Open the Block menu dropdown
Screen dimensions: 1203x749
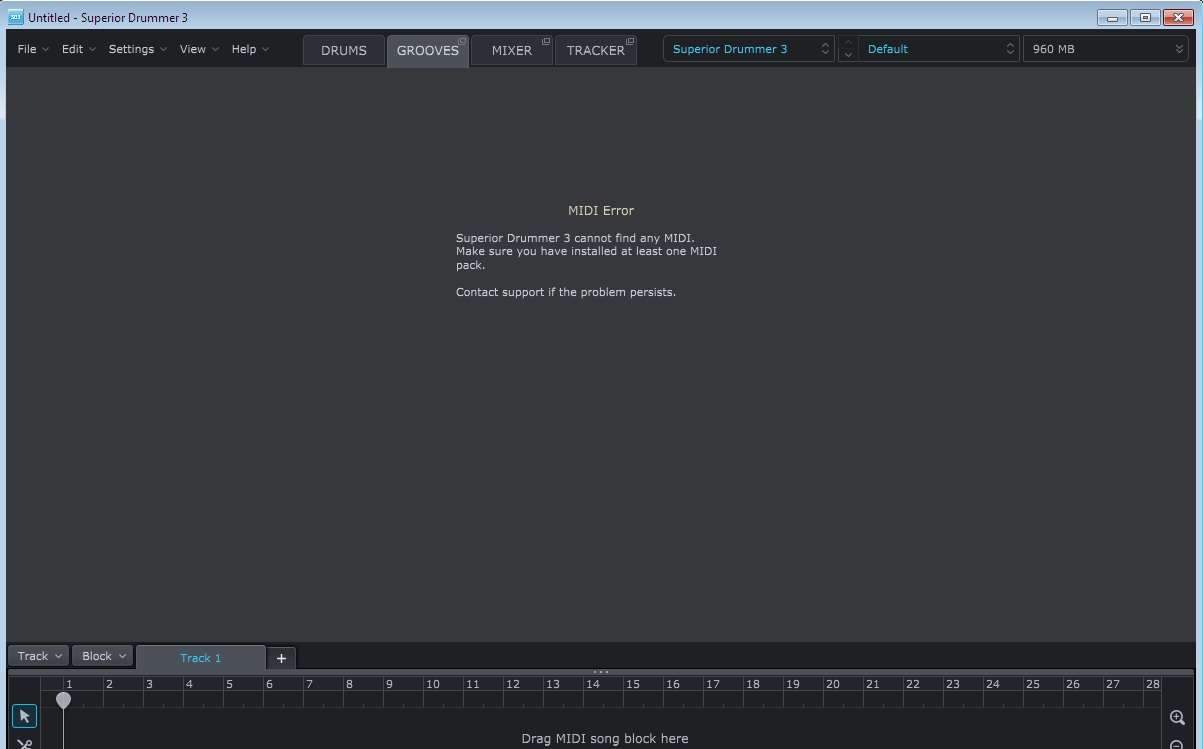(103, 656)
